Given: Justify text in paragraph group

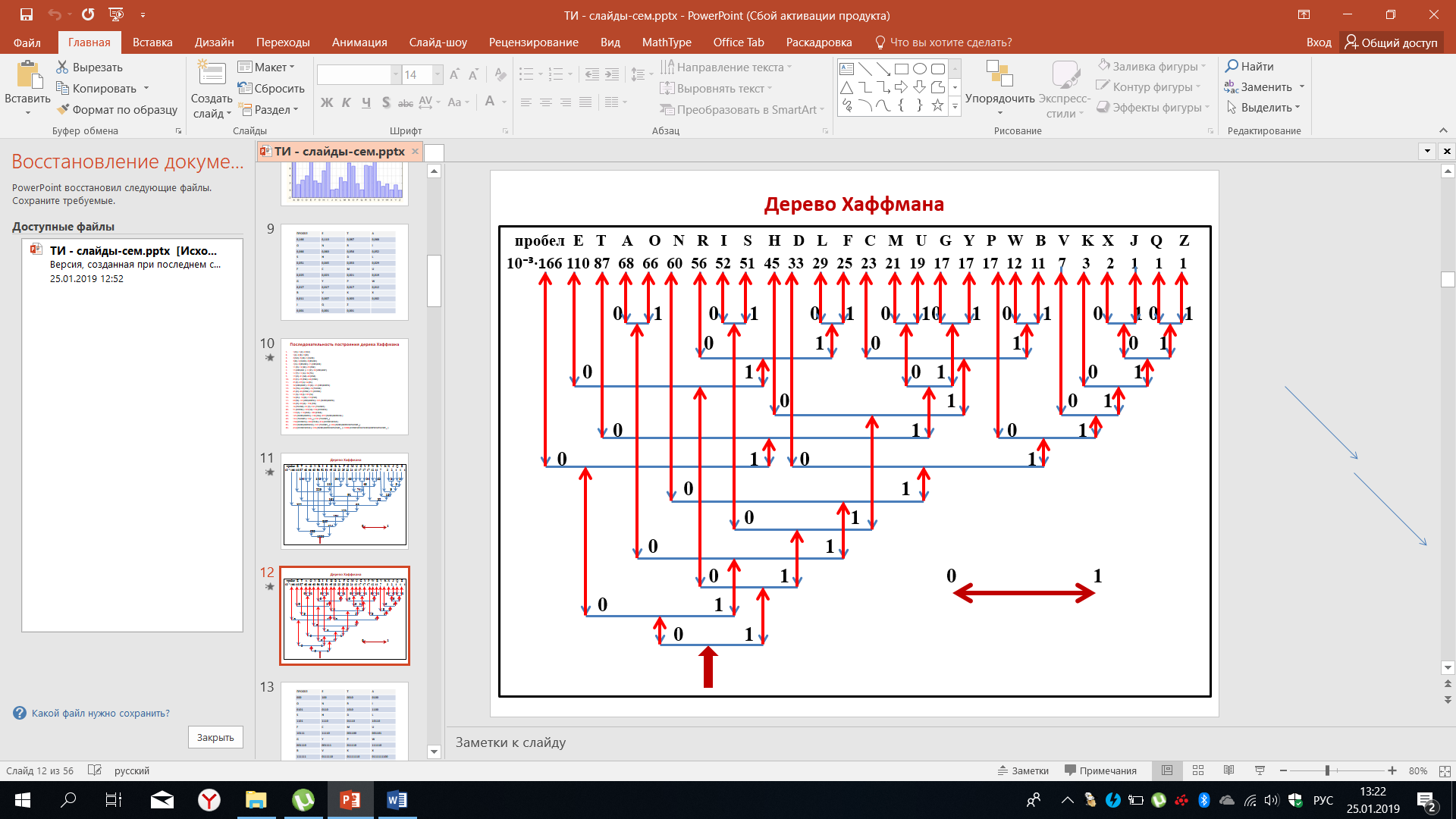Looking at the screenshot, I should [585, 102].
